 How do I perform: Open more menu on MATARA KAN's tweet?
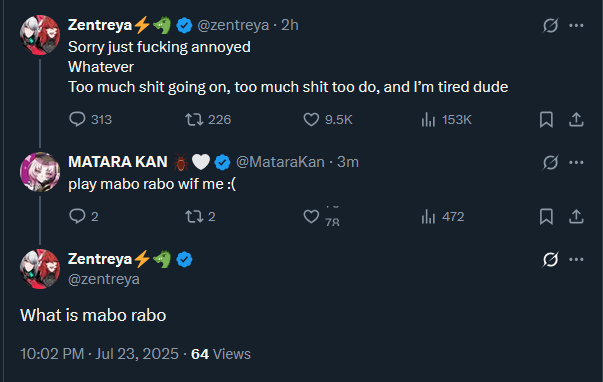coord(576,162)
